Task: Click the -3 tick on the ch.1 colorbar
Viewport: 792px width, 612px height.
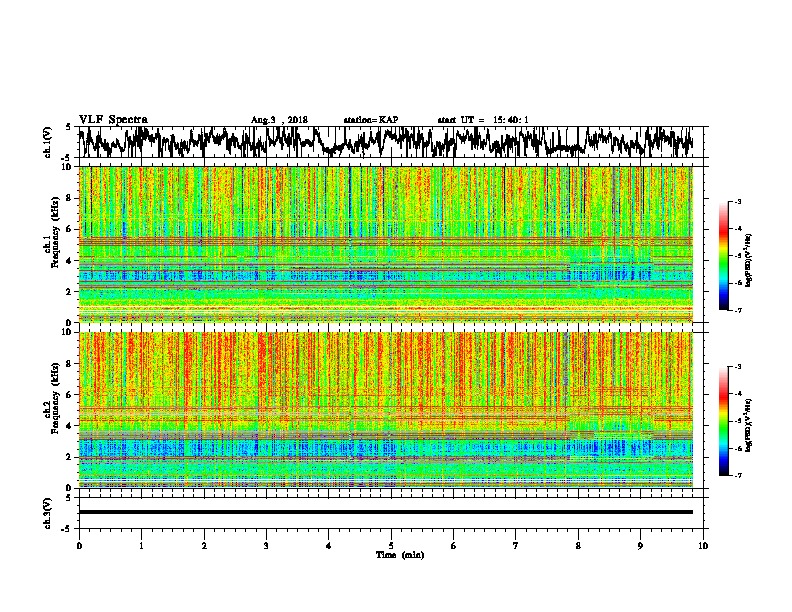Action: click(x=738, y=201)
